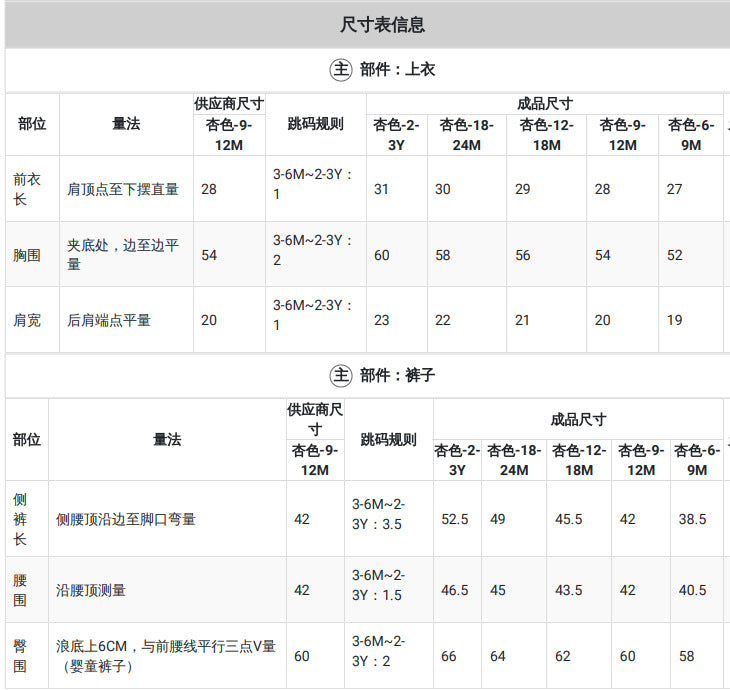The height and width of the screenshot is (690, 730).
Task: Click the 跳码规则 header in 上衣 table
Action: click(316, 124)
